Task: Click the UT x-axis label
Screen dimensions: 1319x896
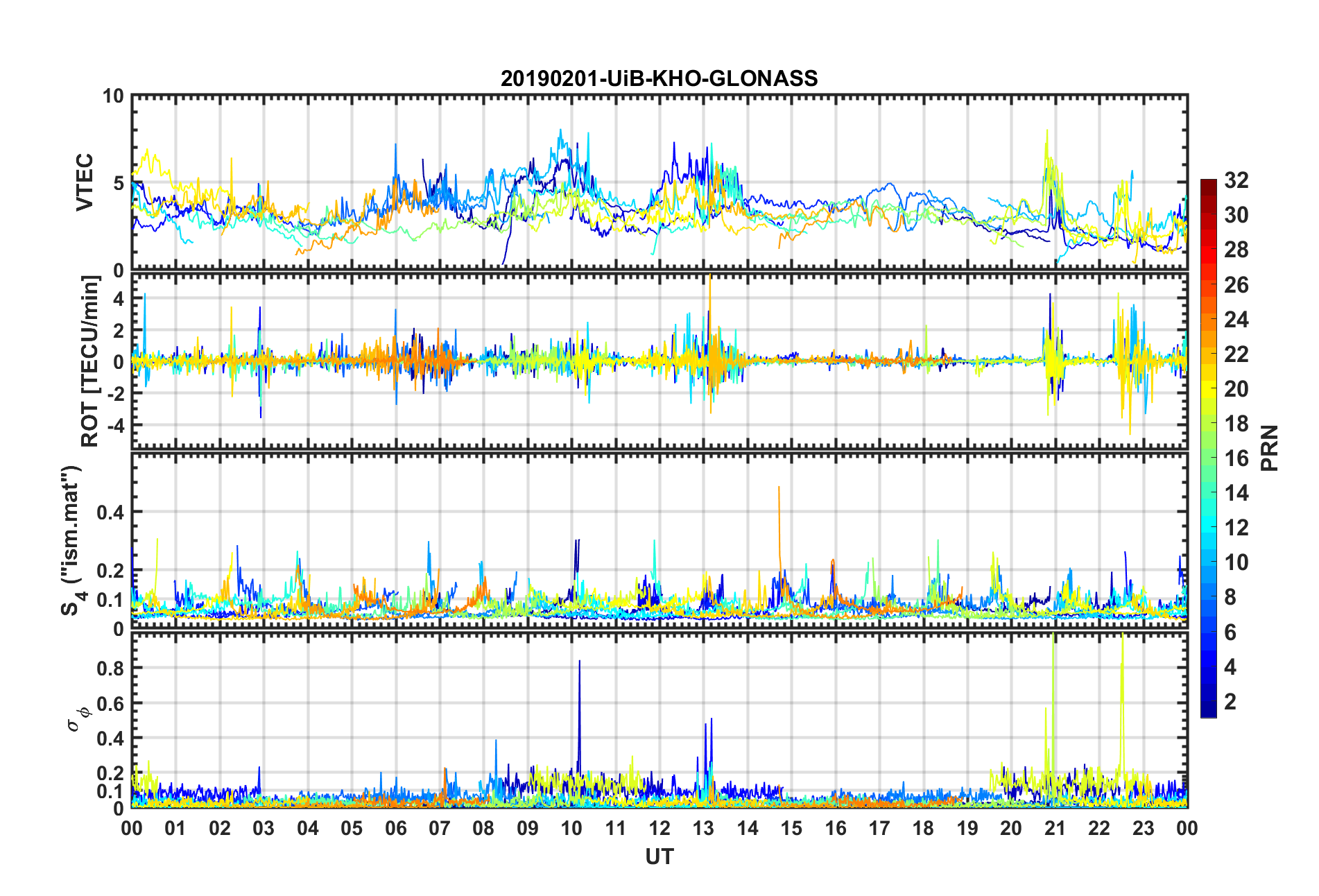Action: pos(659,857)
